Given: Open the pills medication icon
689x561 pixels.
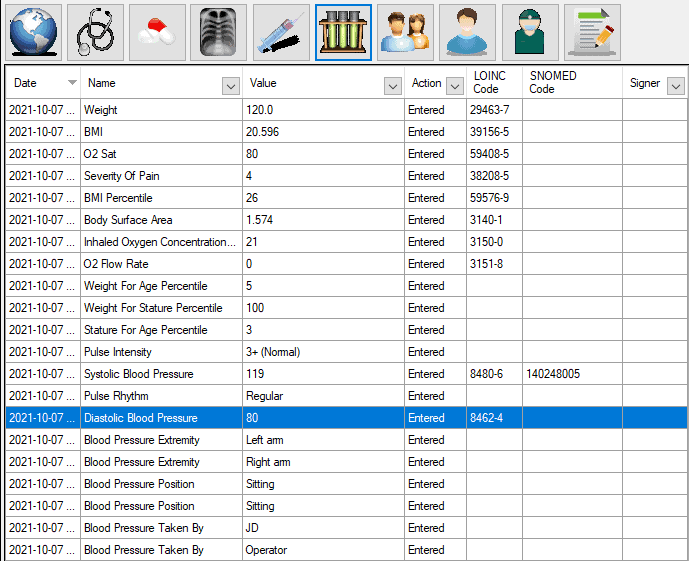Looking at the screenshot, I should click(x=157, y=33).
